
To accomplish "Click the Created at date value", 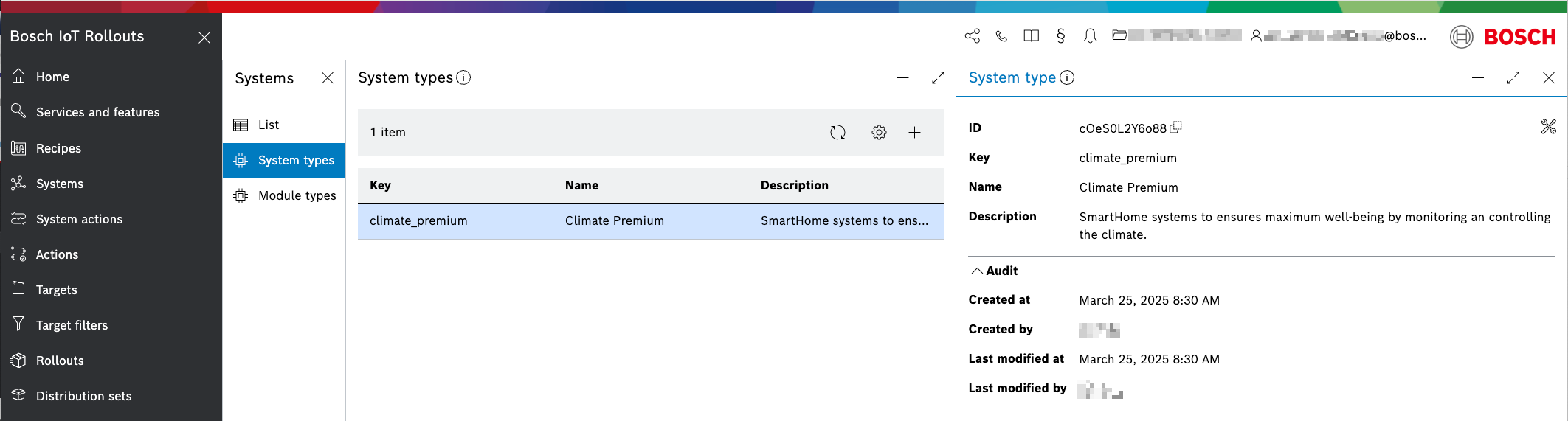I will 1149,301.
